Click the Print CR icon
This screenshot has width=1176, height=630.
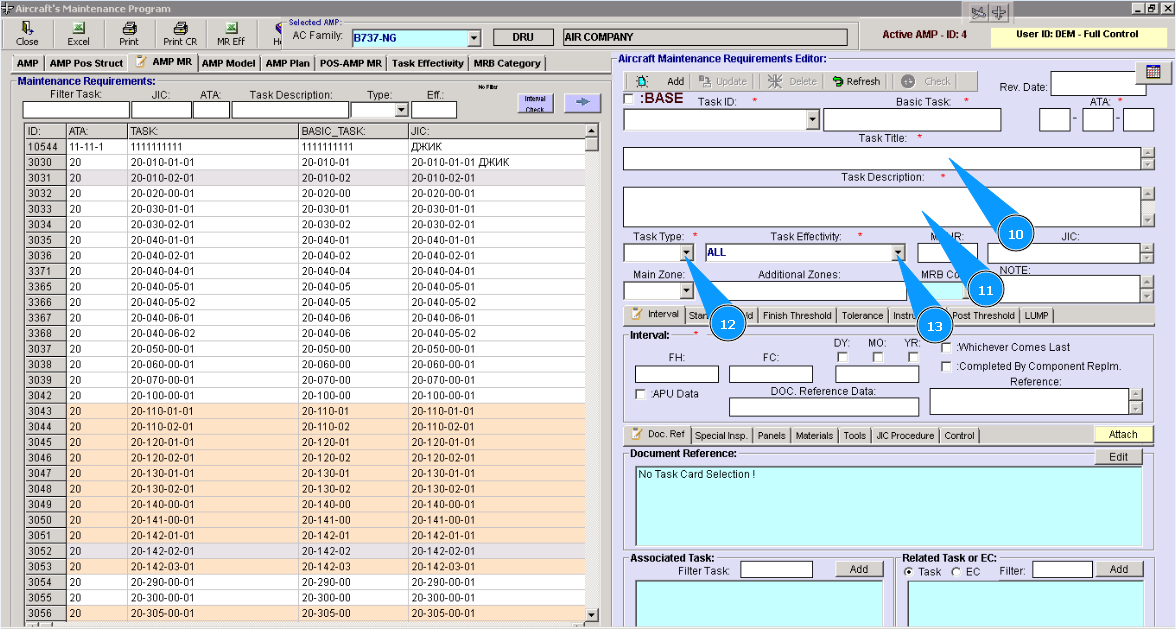coord(180,29)
